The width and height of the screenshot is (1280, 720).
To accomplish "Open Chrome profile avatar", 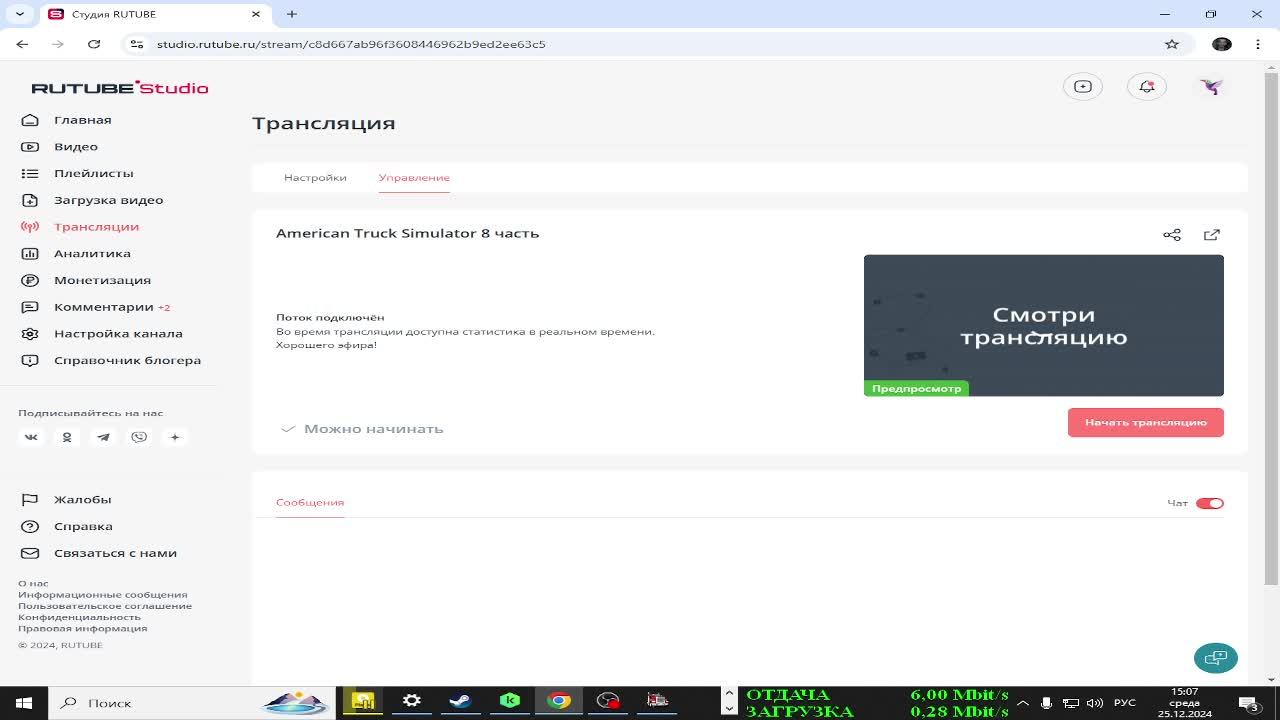I will click(x=1222, y=44).
